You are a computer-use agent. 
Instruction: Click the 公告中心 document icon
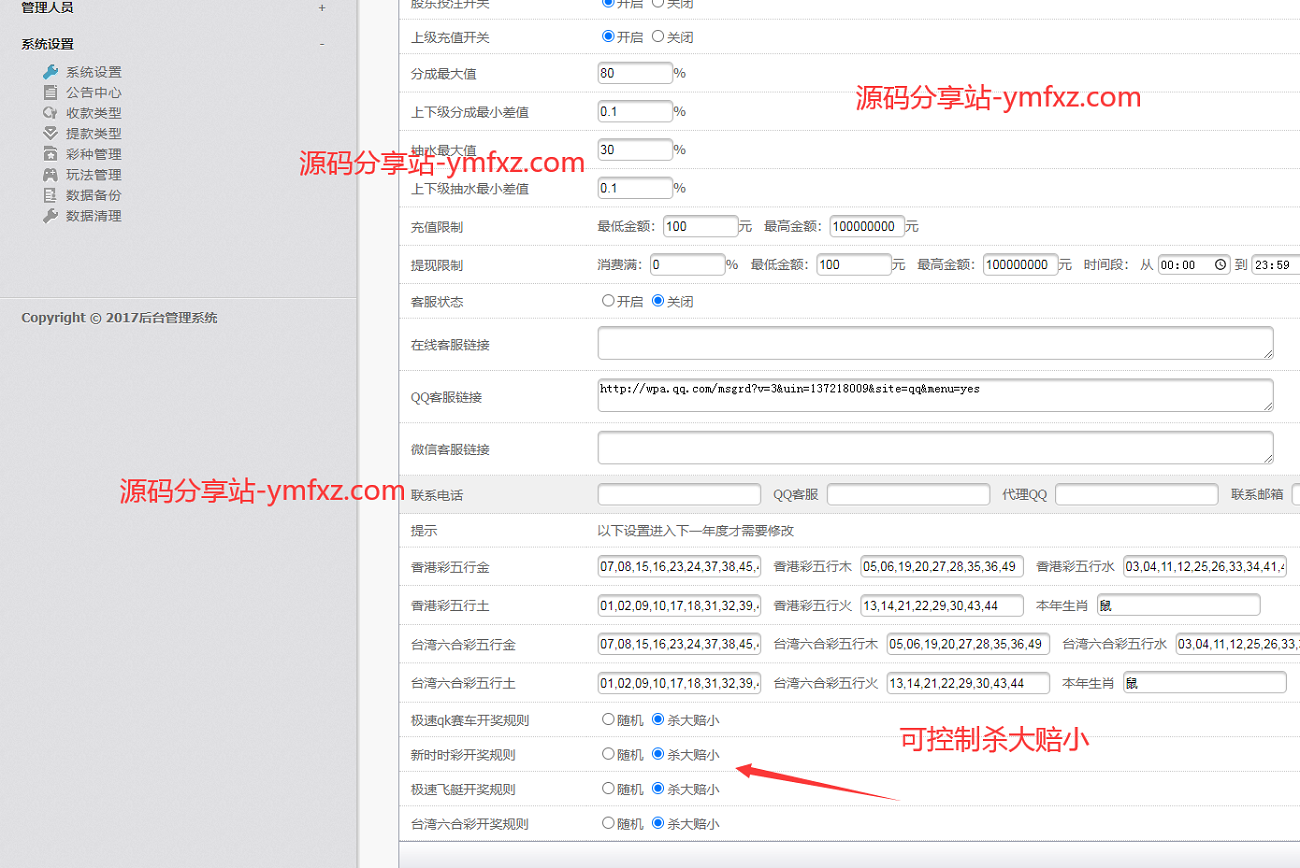click(x=50, y=92)
